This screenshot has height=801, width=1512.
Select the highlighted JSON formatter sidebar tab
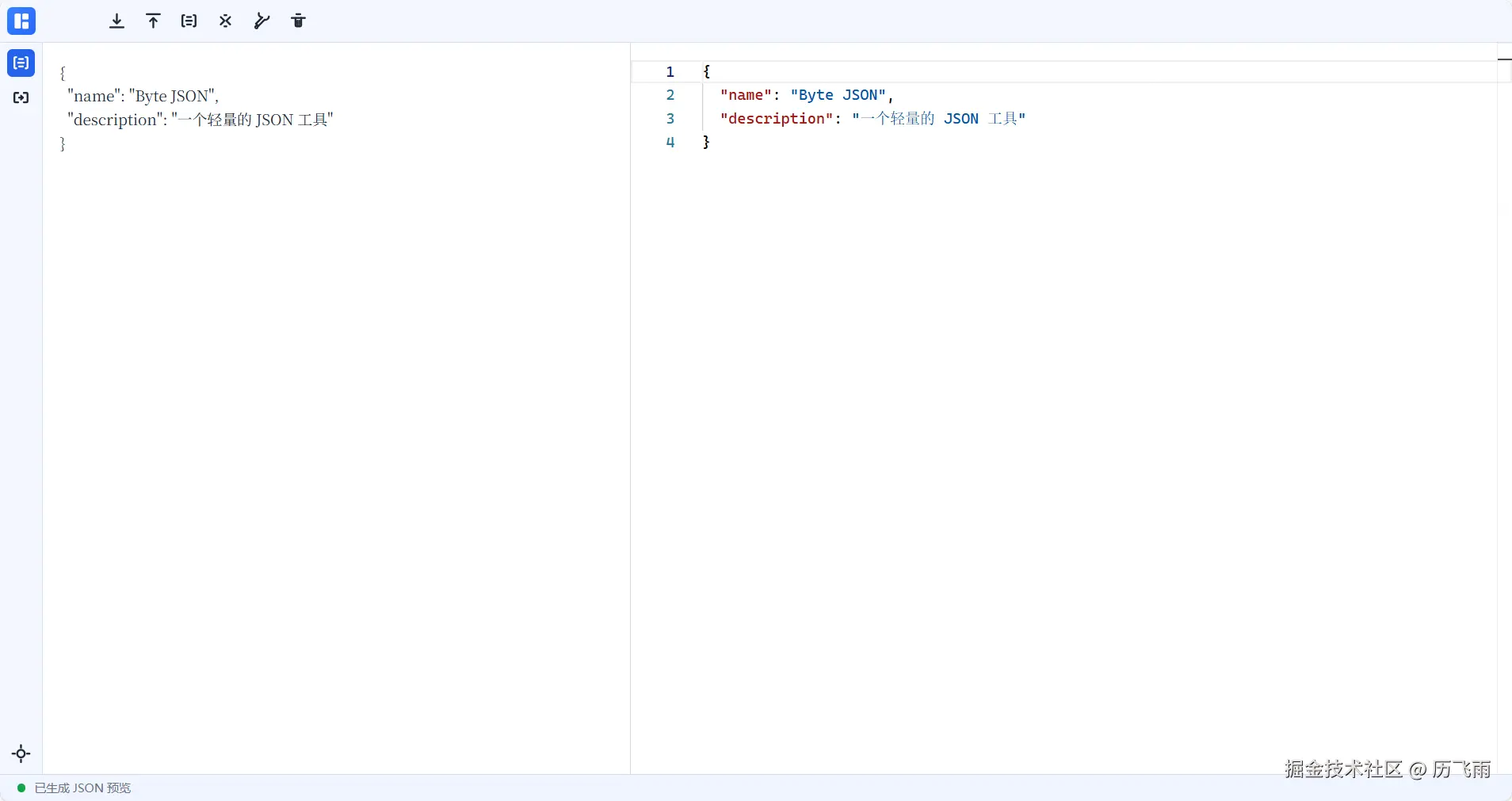point(21,63)
